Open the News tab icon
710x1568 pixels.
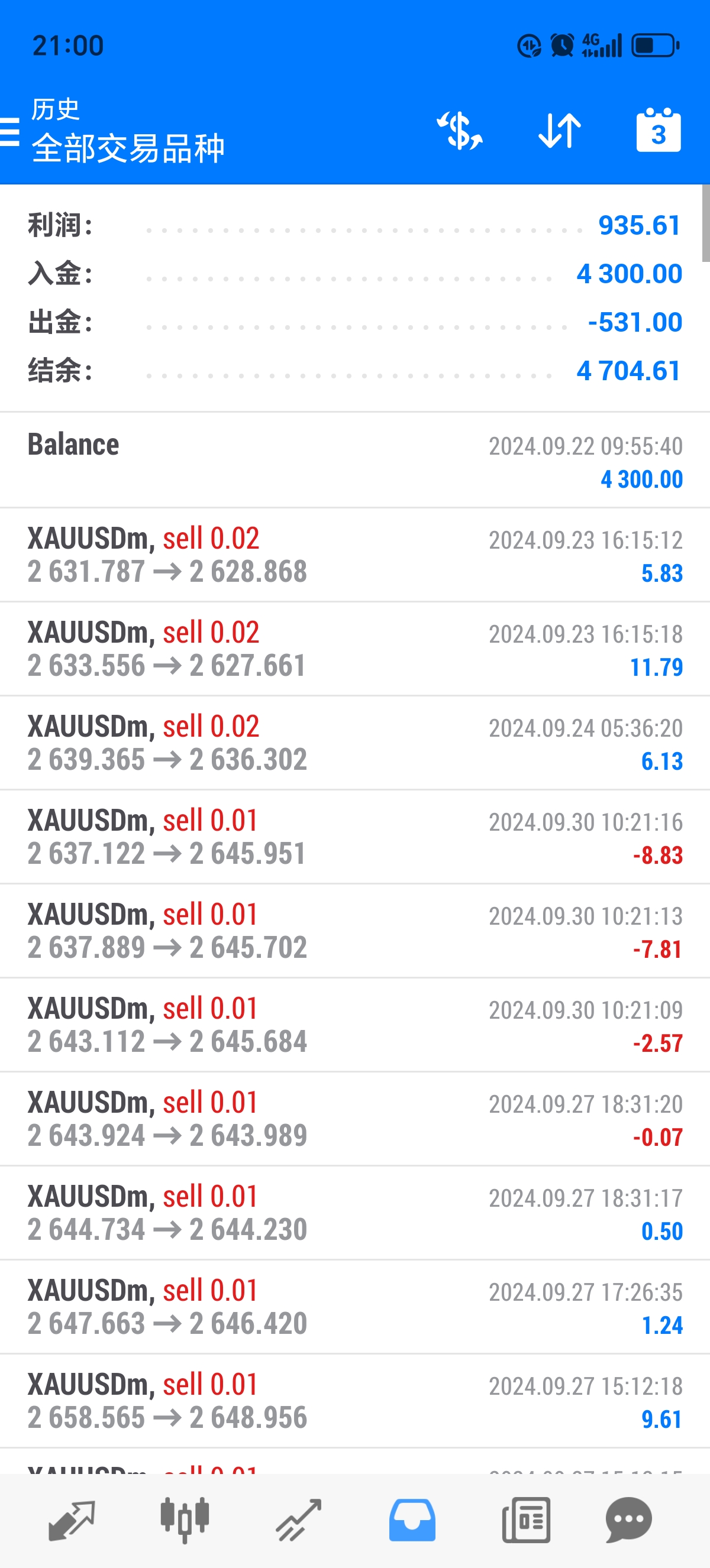(526, 1520)
